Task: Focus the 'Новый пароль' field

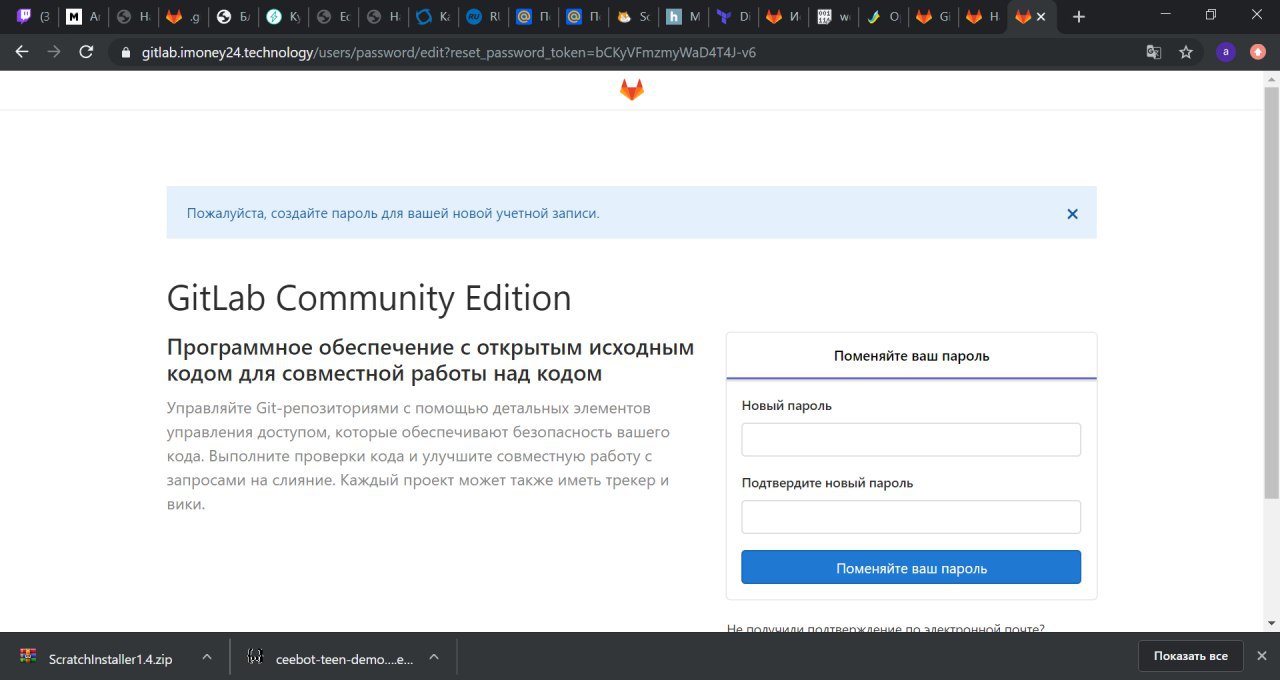Action: click(911, 439)
